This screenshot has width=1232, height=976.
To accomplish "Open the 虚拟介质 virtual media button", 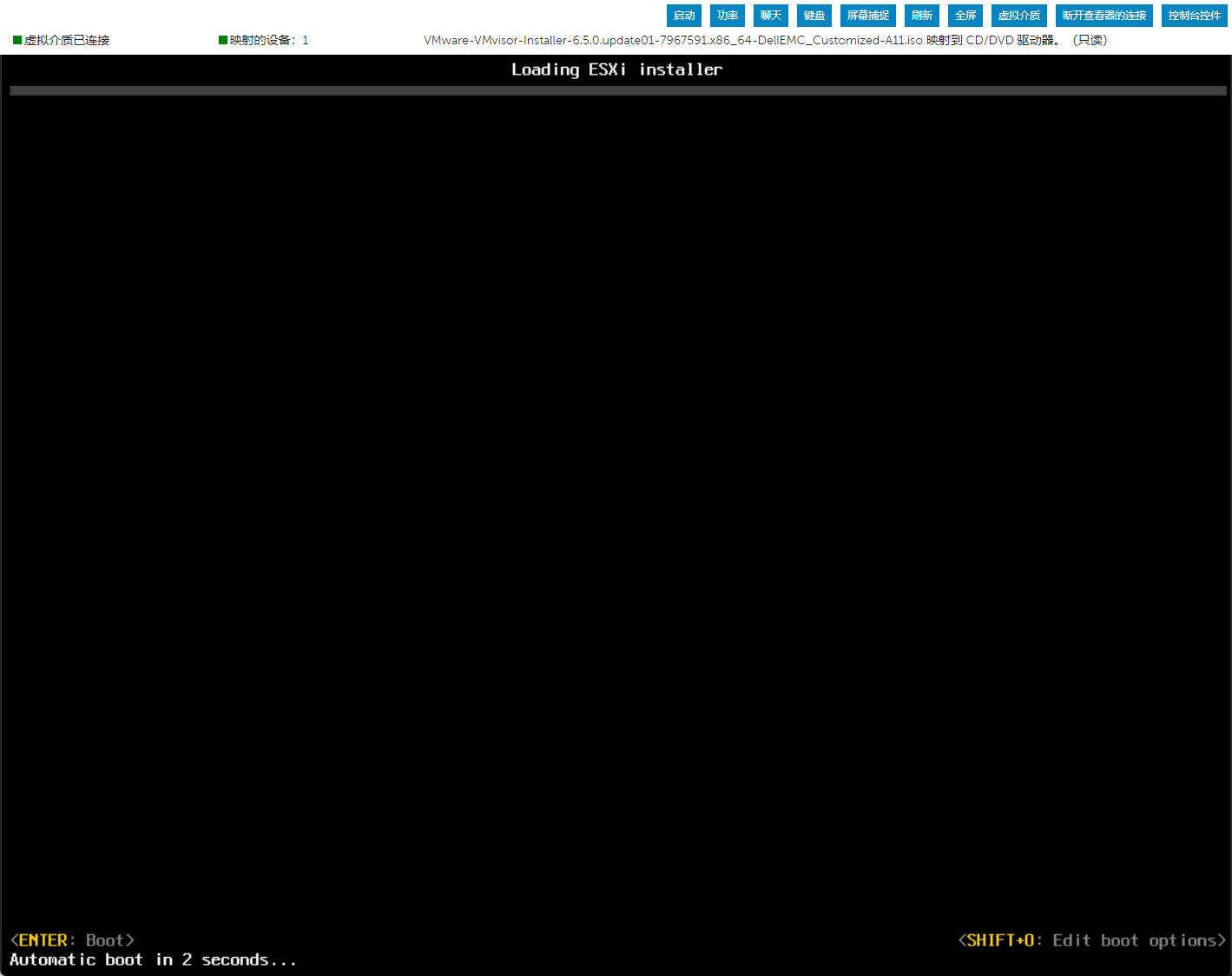I will click(x=1018, y=16).
